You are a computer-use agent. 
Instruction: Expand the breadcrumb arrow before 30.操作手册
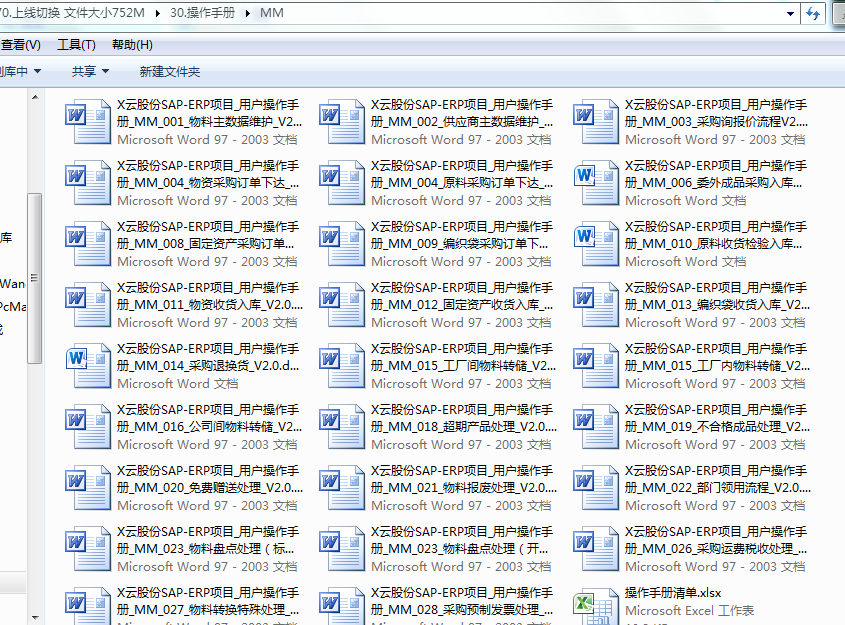click(162, 14)
